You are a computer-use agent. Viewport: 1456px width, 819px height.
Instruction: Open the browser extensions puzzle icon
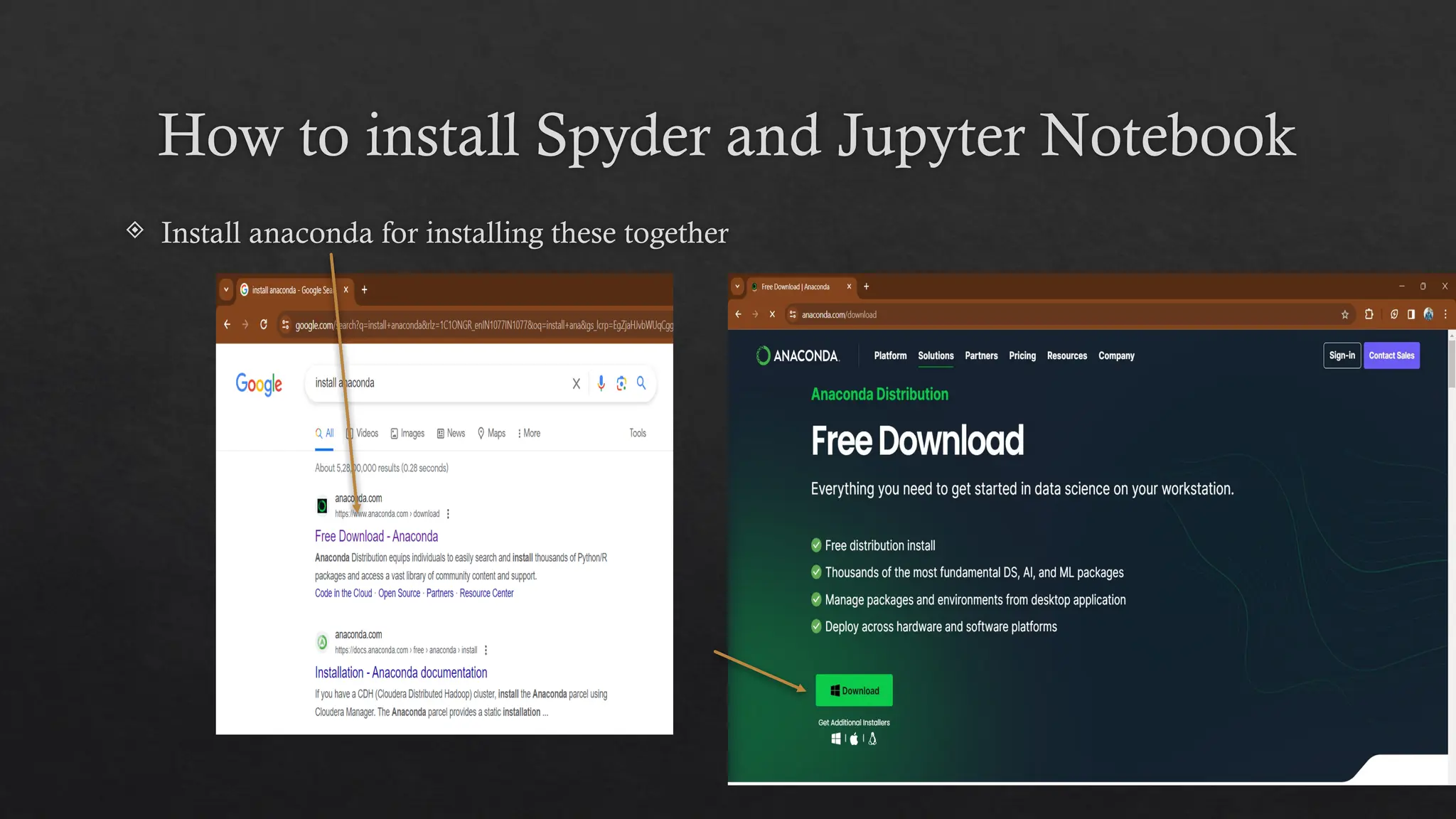(x=1369, y=314)
